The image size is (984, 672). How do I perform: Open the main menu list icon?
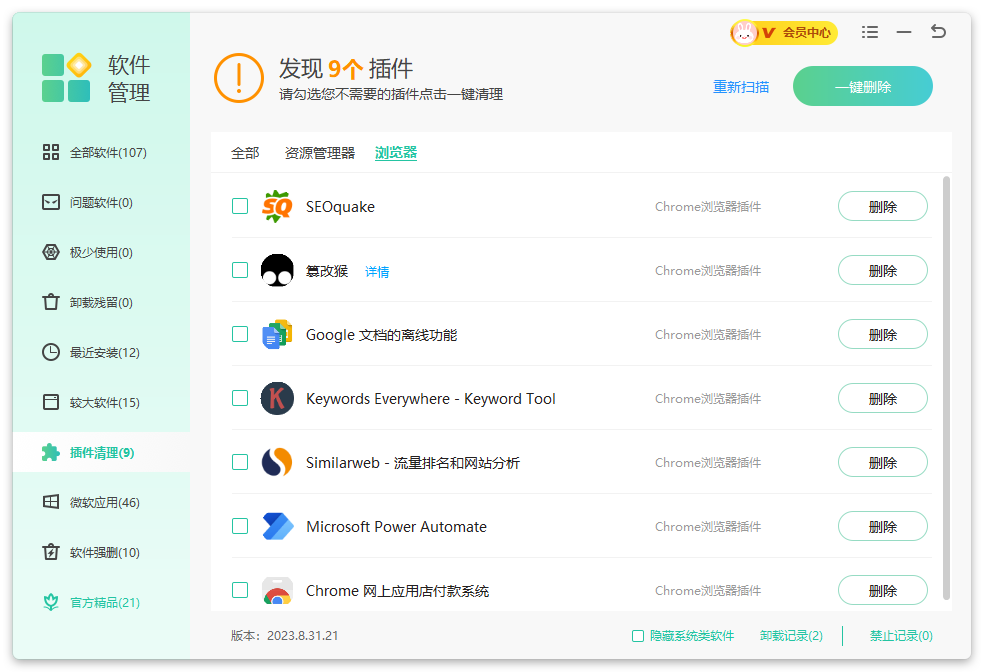pos(870,32)
